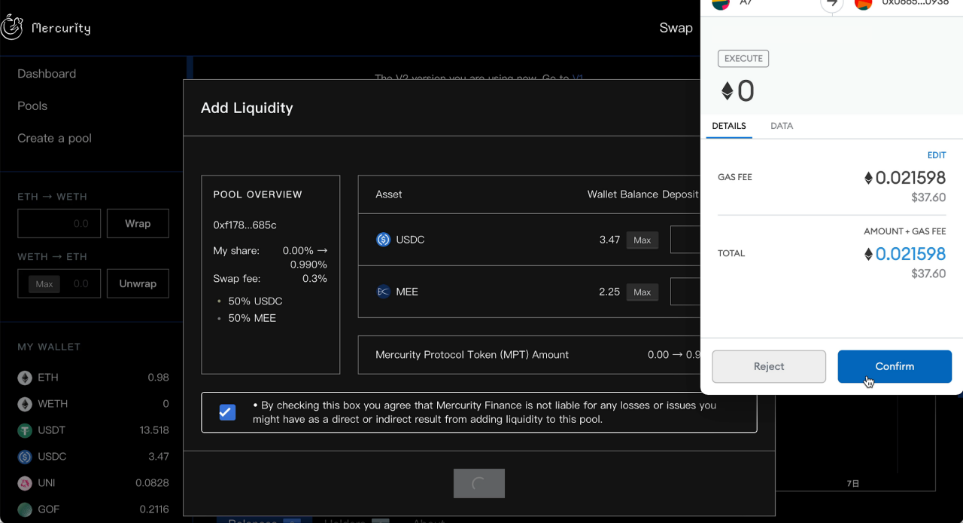The image size is (964, 523).
Task: Click the MEE deposit amount input
Action: (685, 292)
